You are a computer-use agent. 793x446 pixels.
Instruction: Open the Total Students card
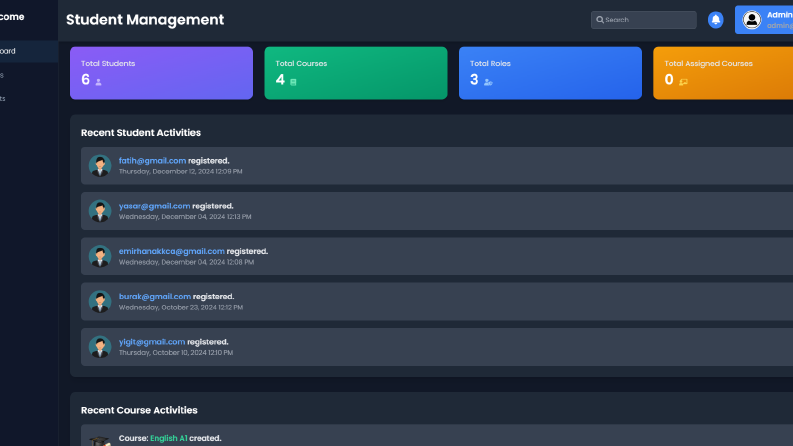click(161, 73)
